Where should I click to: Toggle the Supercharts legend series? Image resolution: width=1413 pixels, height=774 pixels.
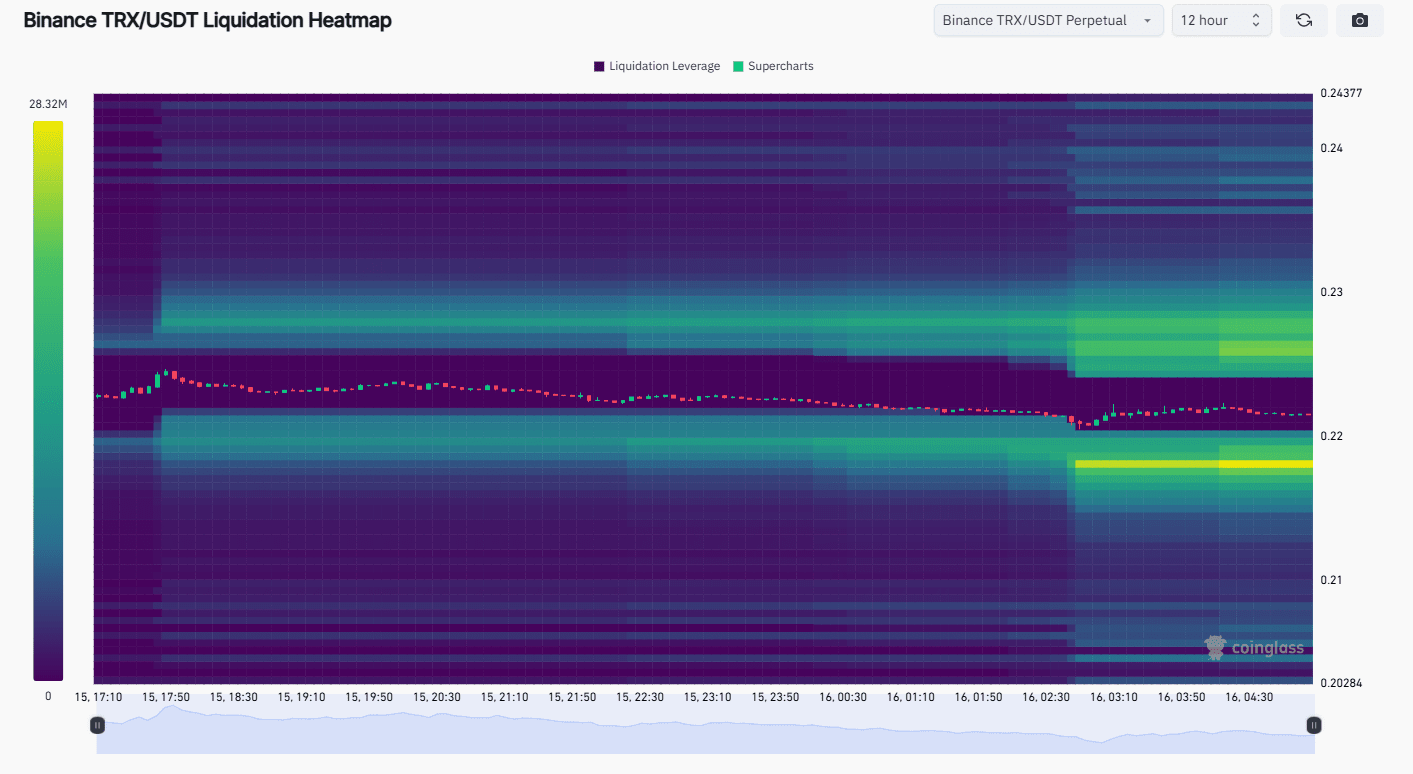[773, 66]
